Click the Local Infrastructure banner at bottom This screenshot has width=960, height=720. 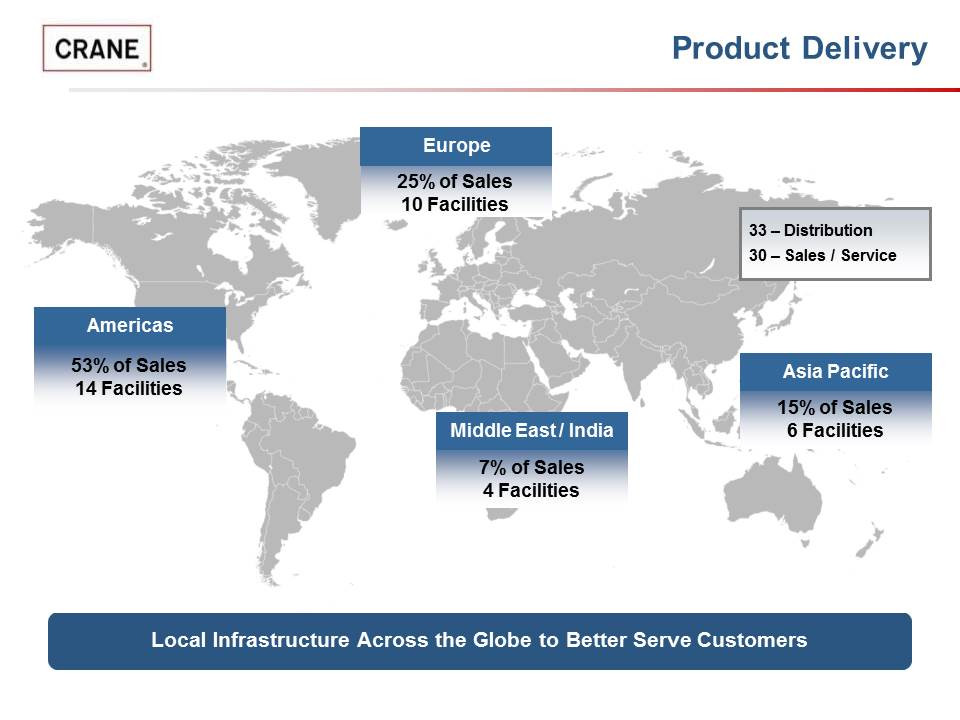coord(479,641)
